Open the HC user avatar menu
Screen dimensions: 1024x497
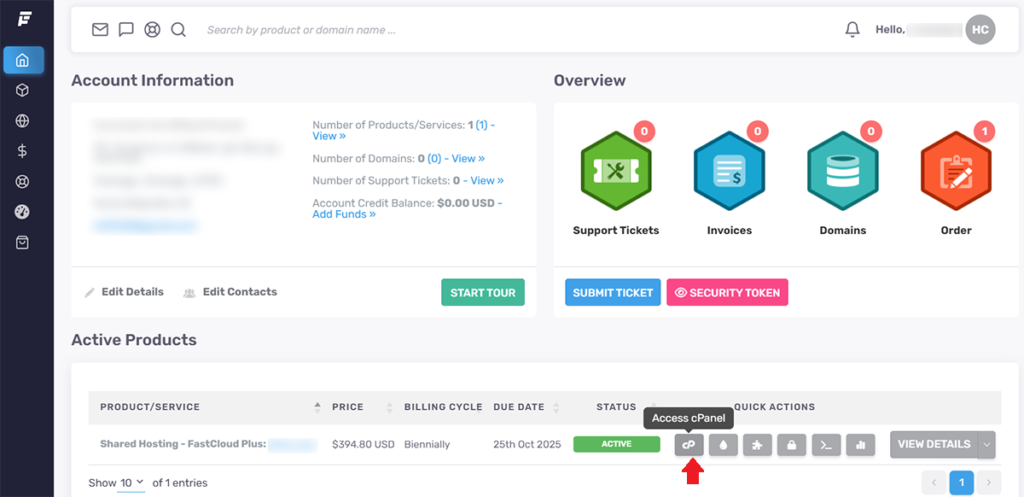(980, 30)
